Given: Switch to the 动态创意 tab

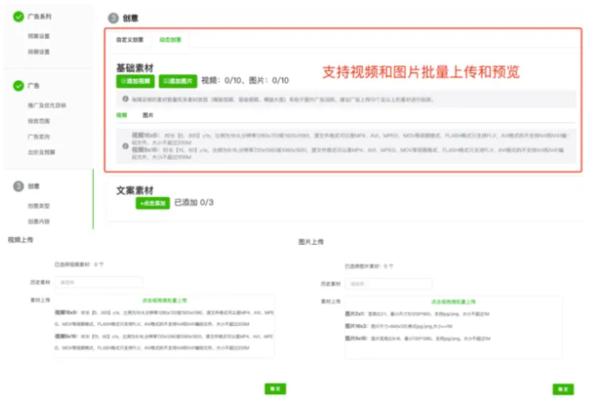Looking at the screenshot, I should (170, 40).
